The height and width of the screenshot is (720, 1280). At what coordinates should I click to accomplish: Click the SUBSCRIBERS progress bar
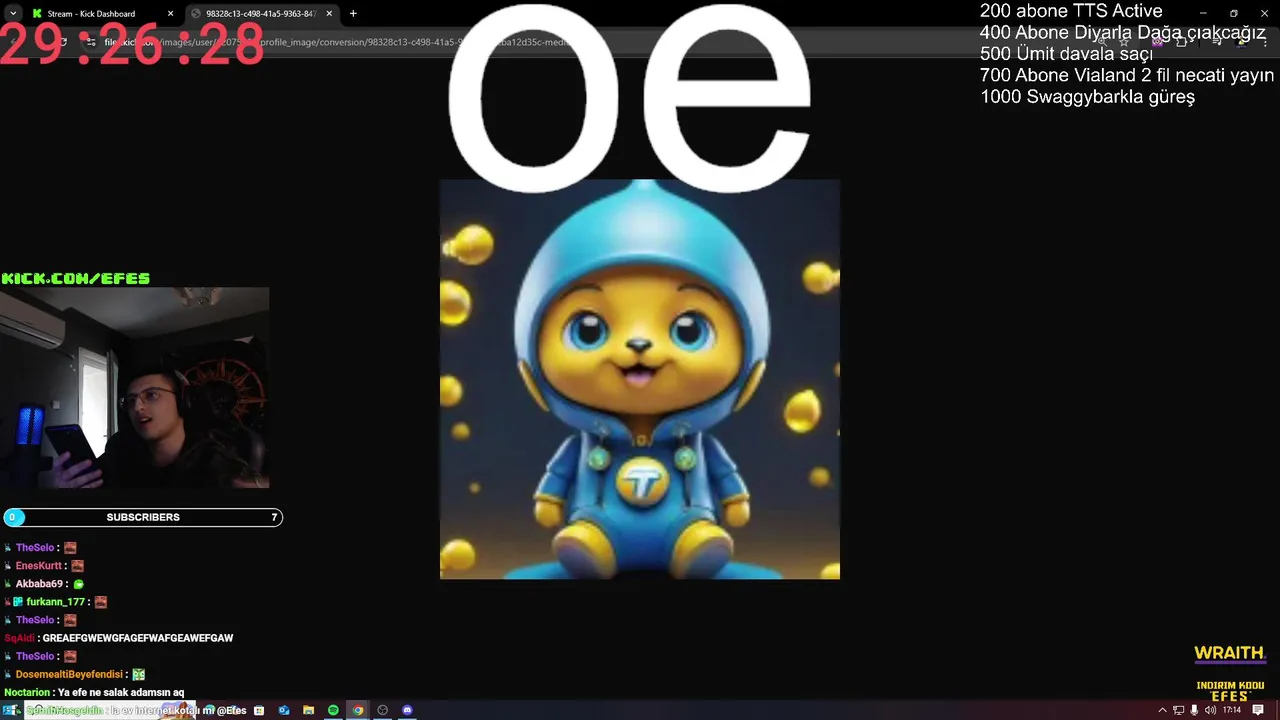point(143,517)
